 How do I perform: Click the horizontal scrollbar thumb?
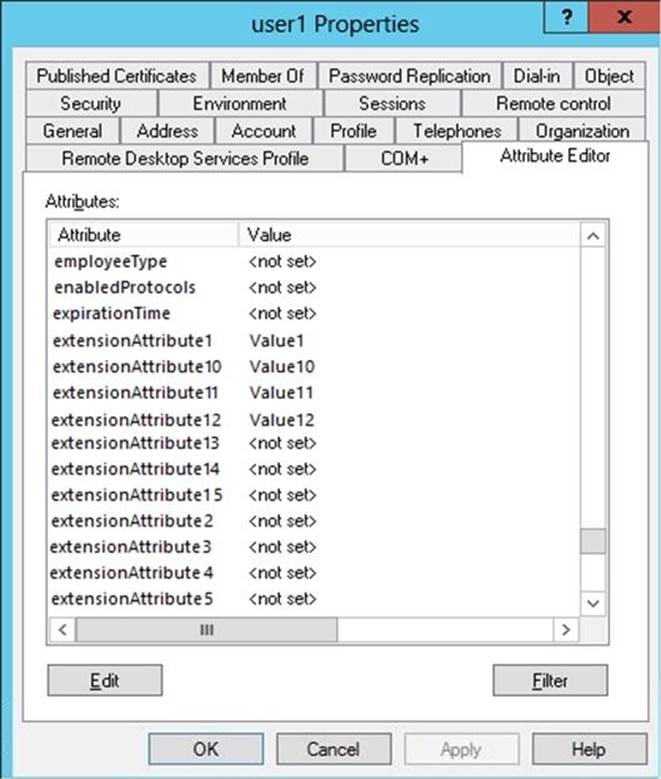[x=207, y=630]
